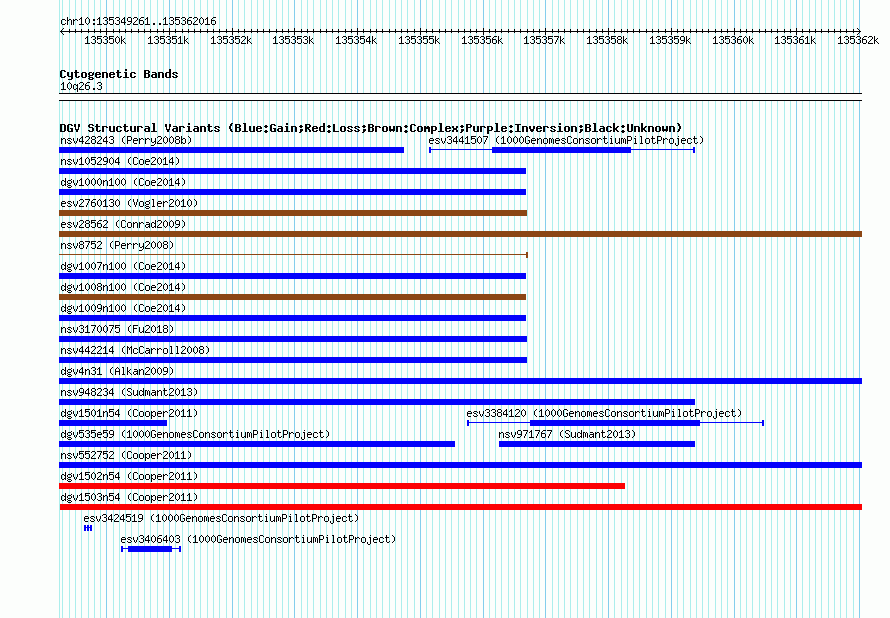This screenshot has height=618, width=890.
Task: Select the short dgv1501n54 blue bar
Action: pos(113,423)
